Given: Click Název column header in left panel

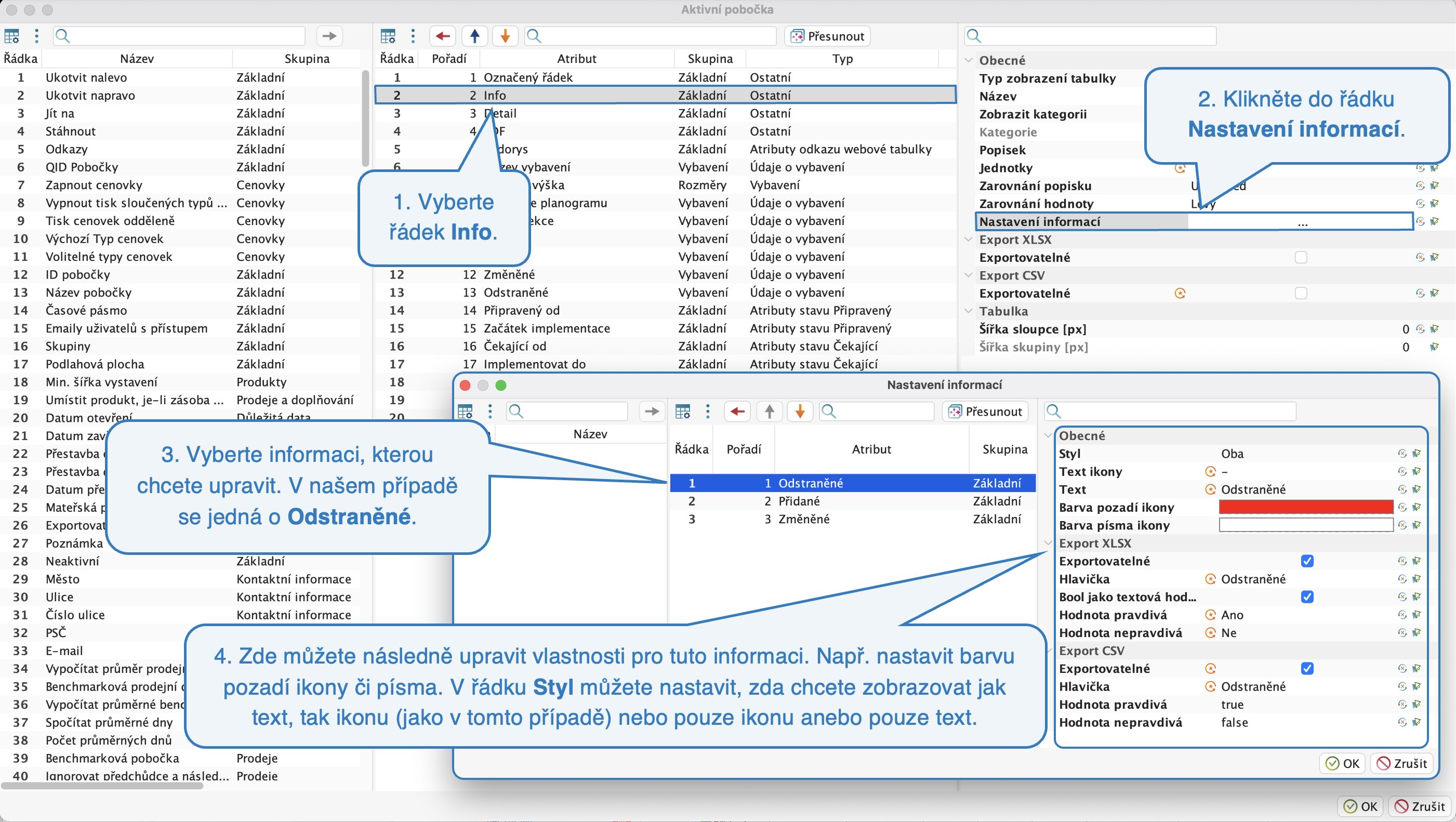Looking at the screenshot, I should click(x=137, y=59).
